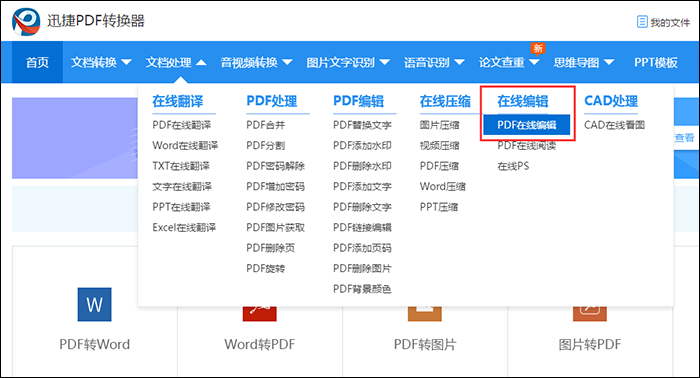Screen dimensions: 700x378
Task: Choose PDF图片获取 option
Action: pyautogui.click(x=275, y=228)
